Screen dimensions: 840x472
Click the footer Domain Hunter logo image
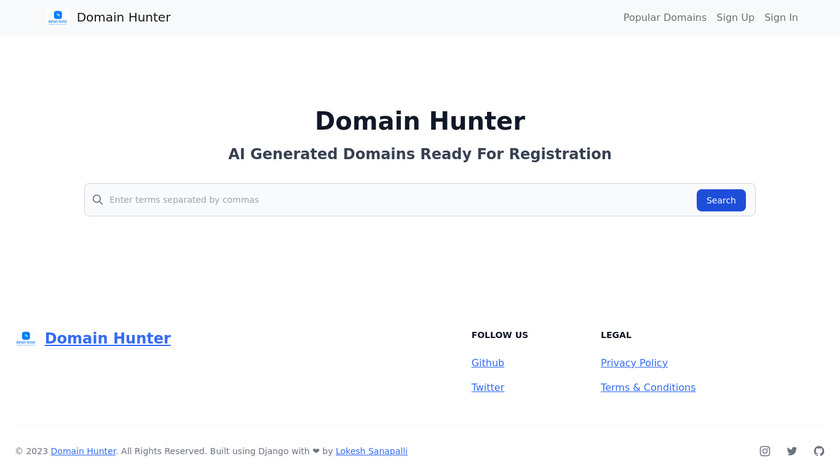click(x=26, y=338)
